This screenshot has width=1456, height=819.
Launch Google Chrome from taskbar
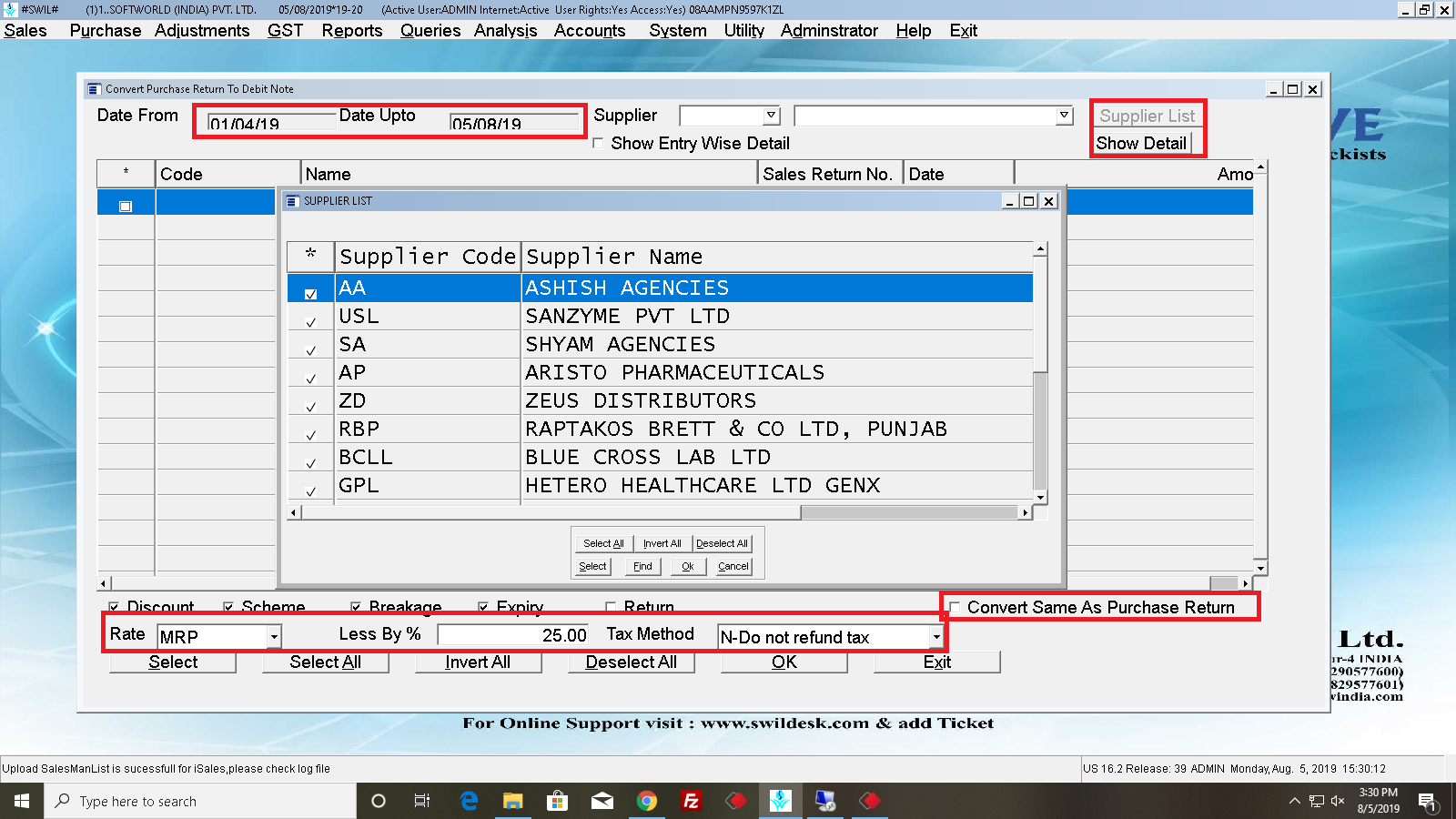(647, 801)
